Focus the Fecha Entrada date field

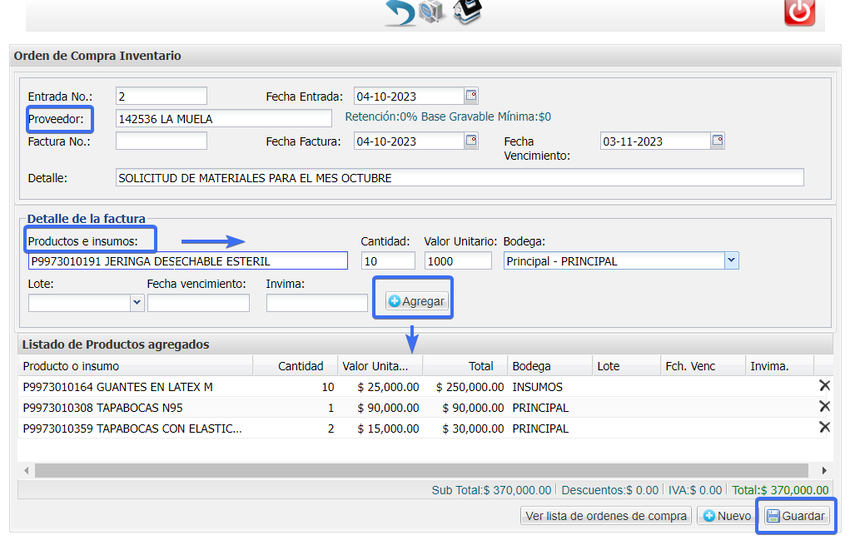(409, 96)
